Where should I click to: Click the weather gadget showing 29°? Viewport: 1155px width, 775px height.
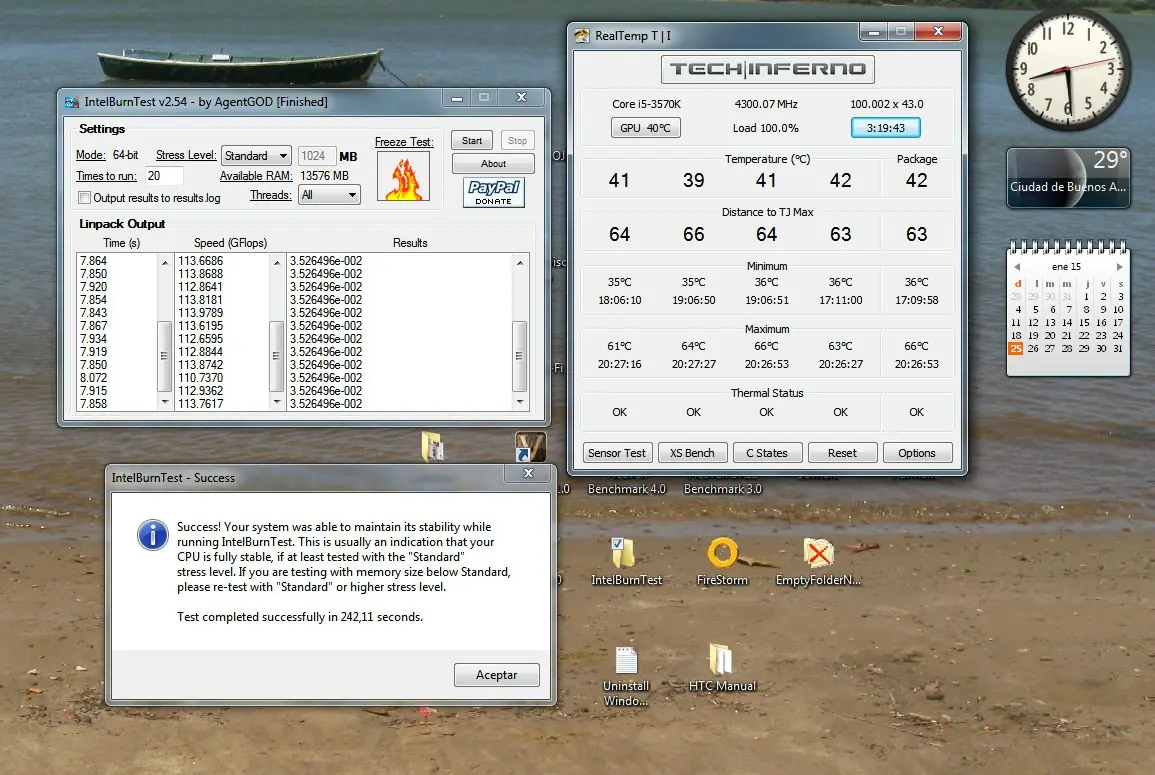coord(1068,178)
